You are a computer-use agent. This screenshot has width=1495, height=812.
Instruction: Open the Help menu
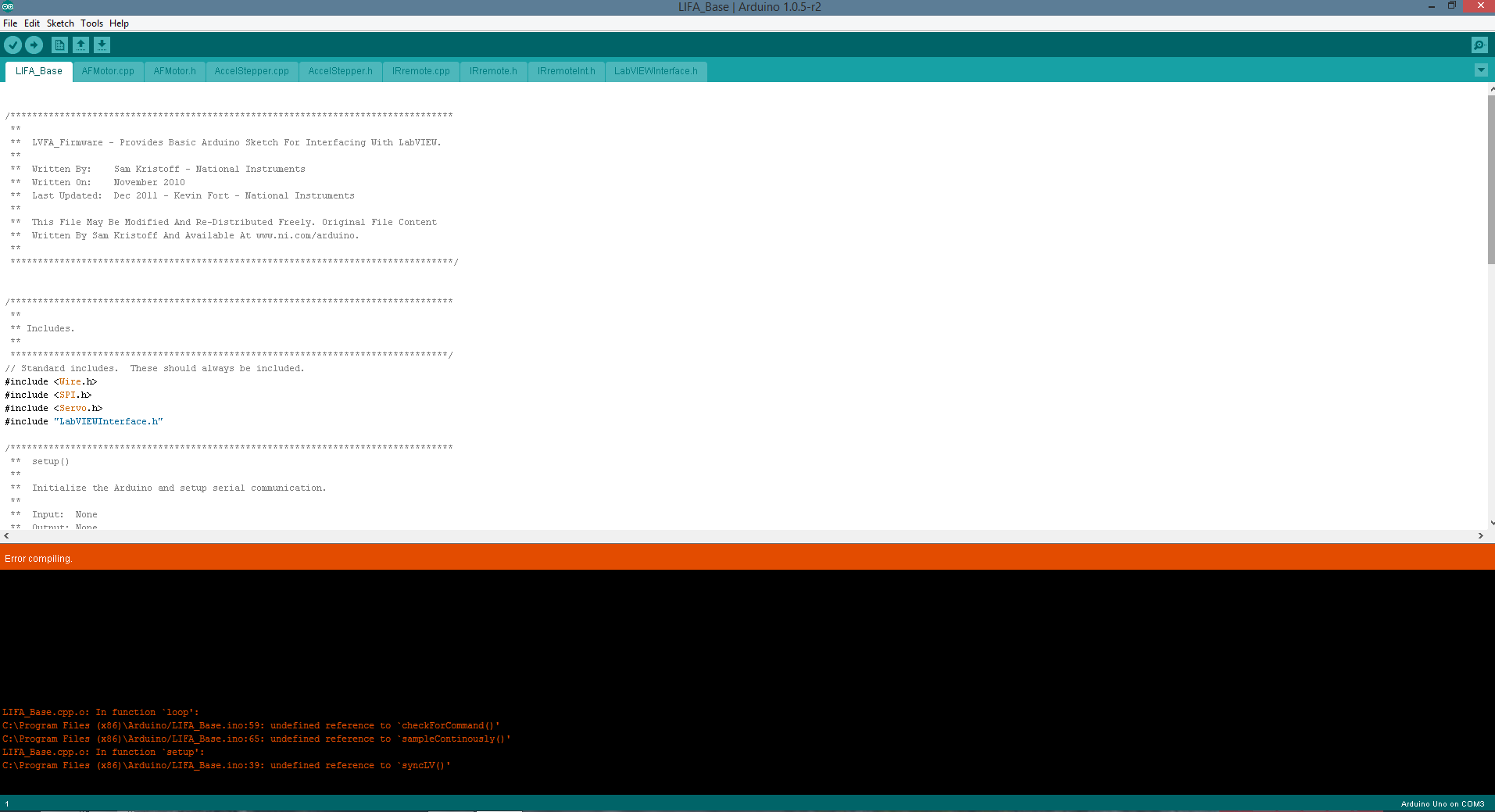[119, 23]
